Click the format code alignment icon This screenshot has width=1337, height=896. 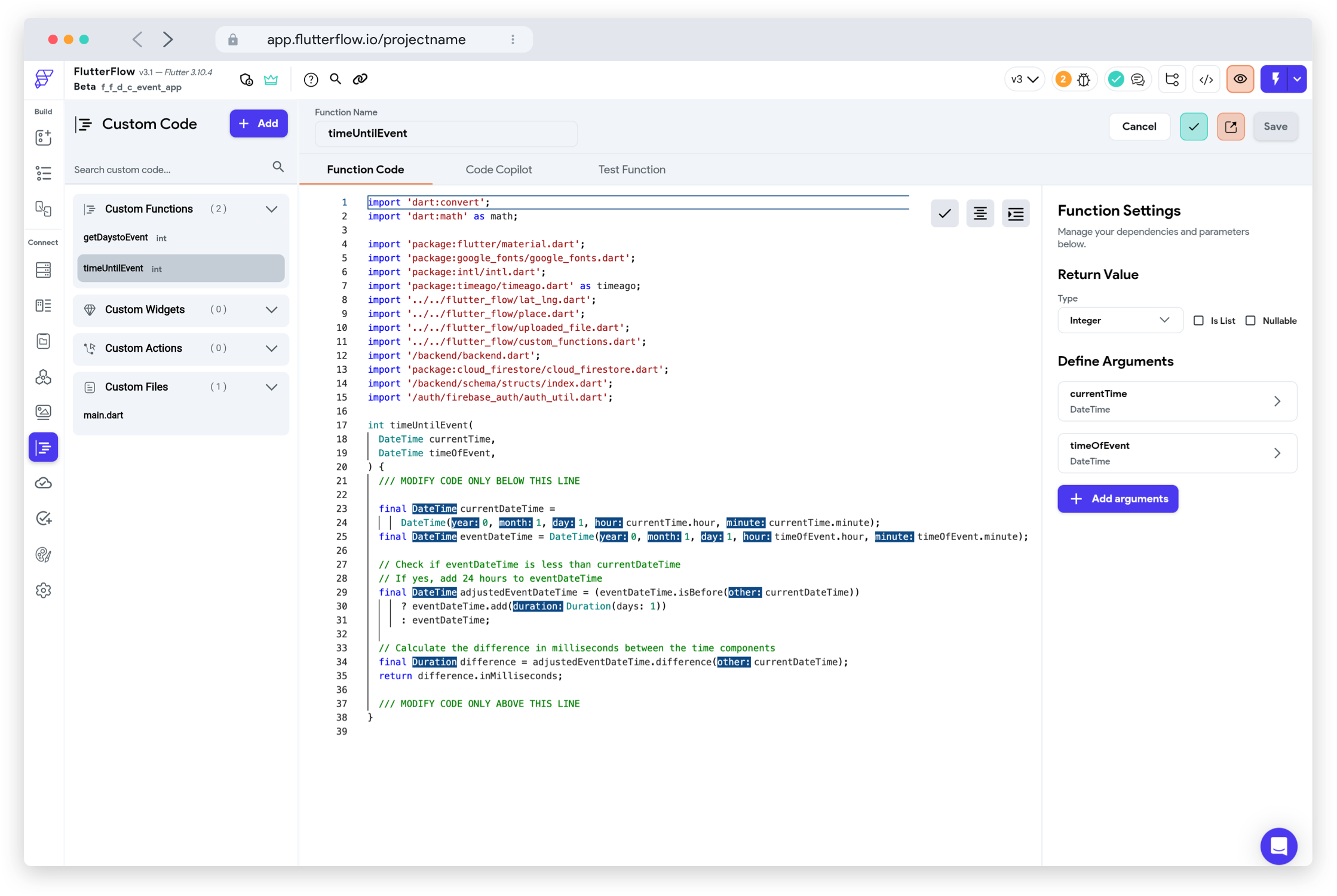pos(980,214)
